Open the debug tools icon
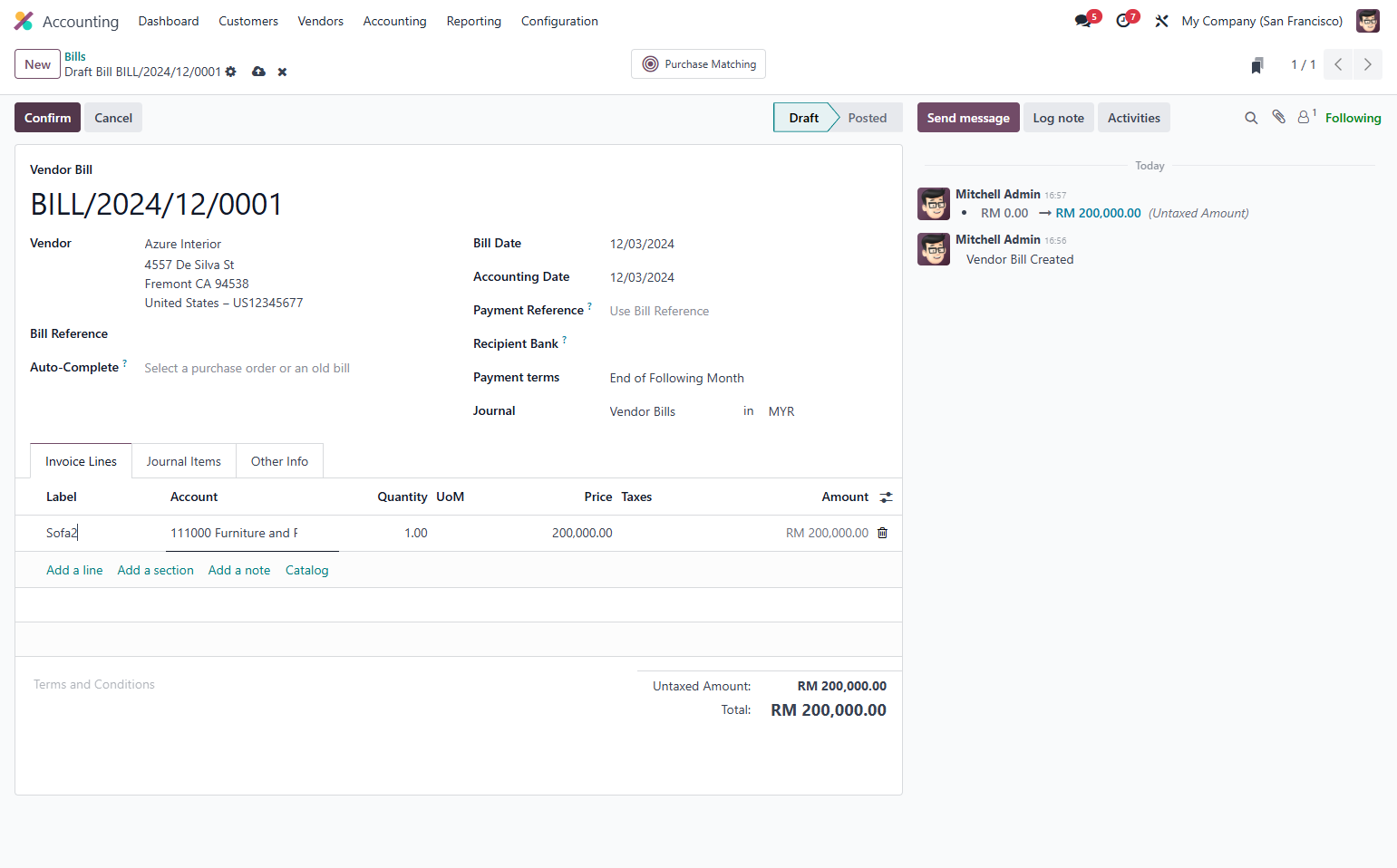Image resolution: width=1397 pixels, height=868 pixels. click(1161, 21)
